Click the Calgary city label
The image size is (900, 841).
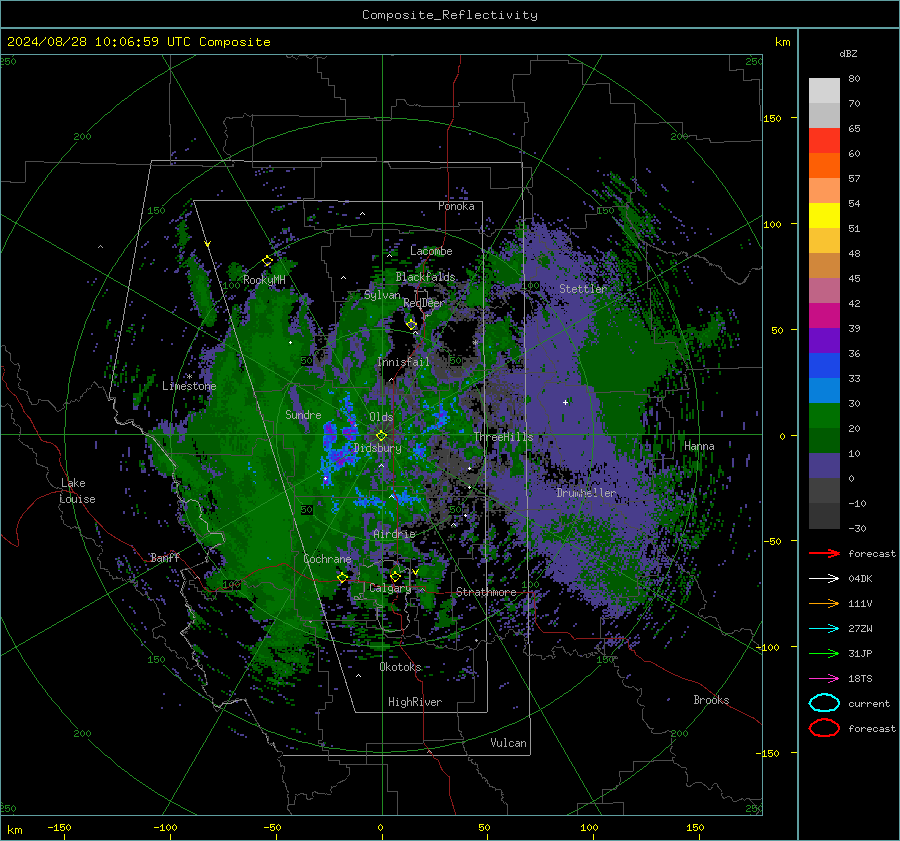[390, 588]
